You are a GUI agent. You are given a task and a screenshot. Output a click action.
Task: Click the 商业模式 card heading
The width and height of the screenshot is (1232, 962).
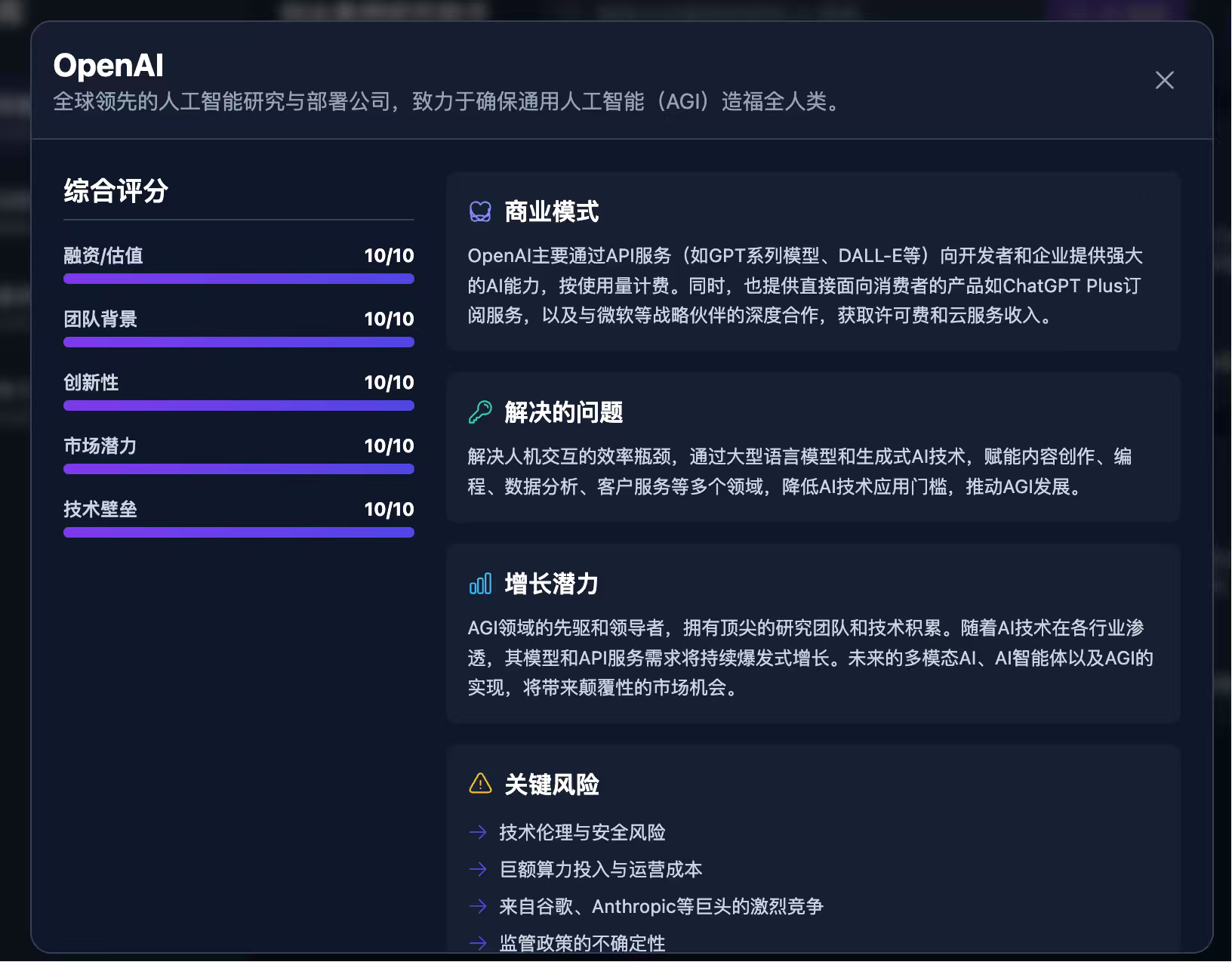point(552,212)
